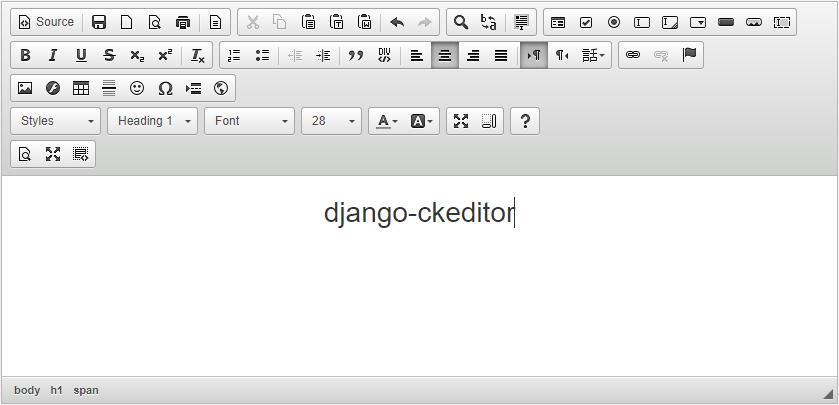The image size is (839, 405).
Task: Insert an IFrame globe icon
Action: point(221,88)
